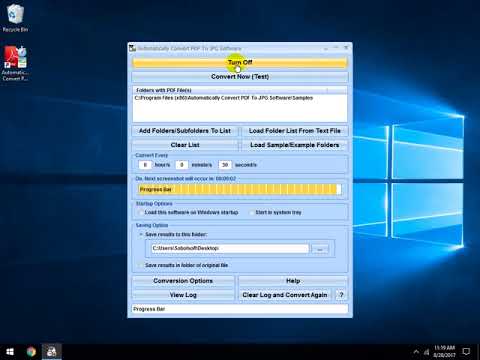Clear List of folders
480x360 pixels.
pyautogui.click(x=185, y=145)
